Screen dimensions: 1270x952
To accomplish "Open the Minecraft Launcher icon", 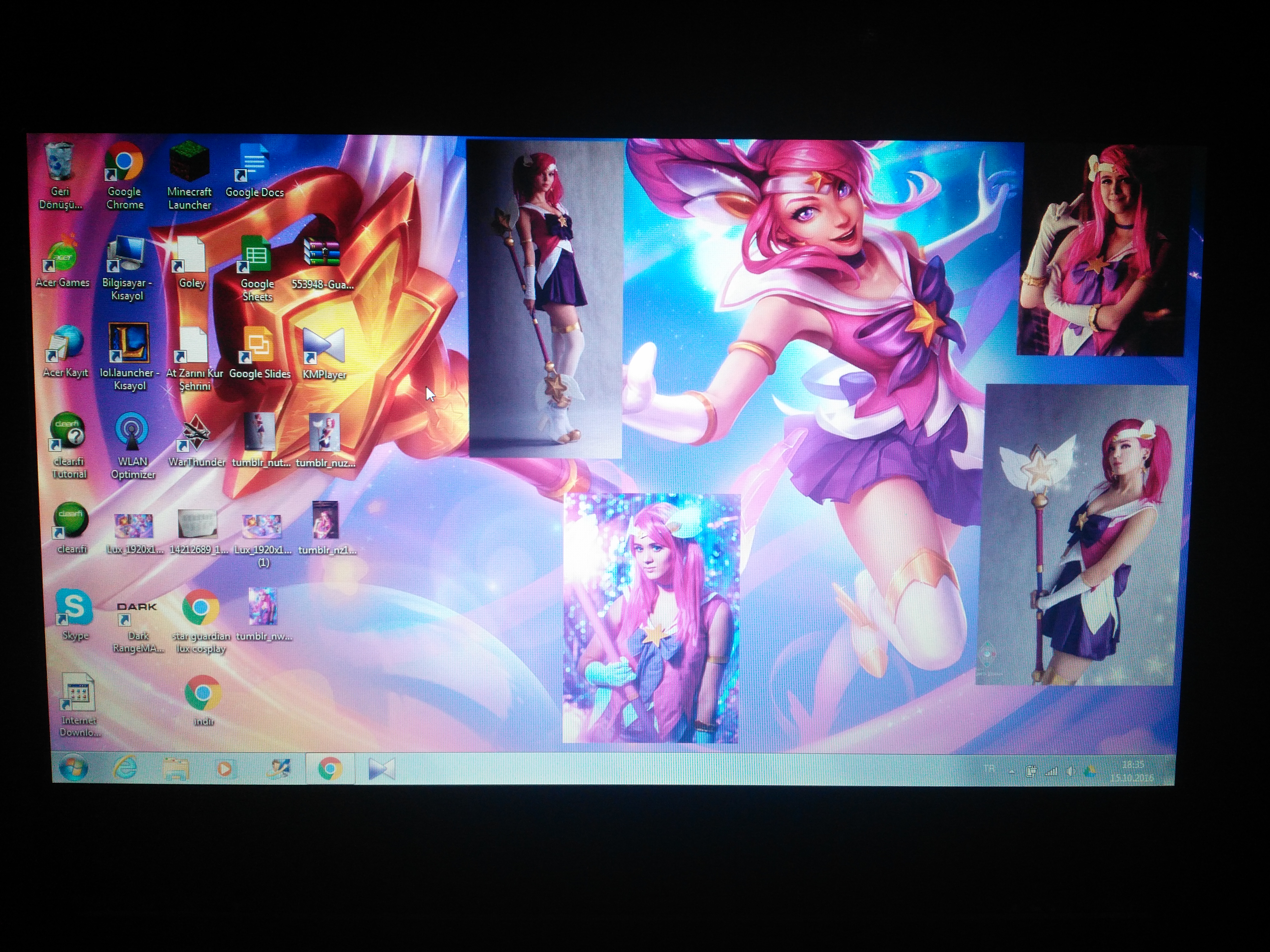I will tap(189, 175).
